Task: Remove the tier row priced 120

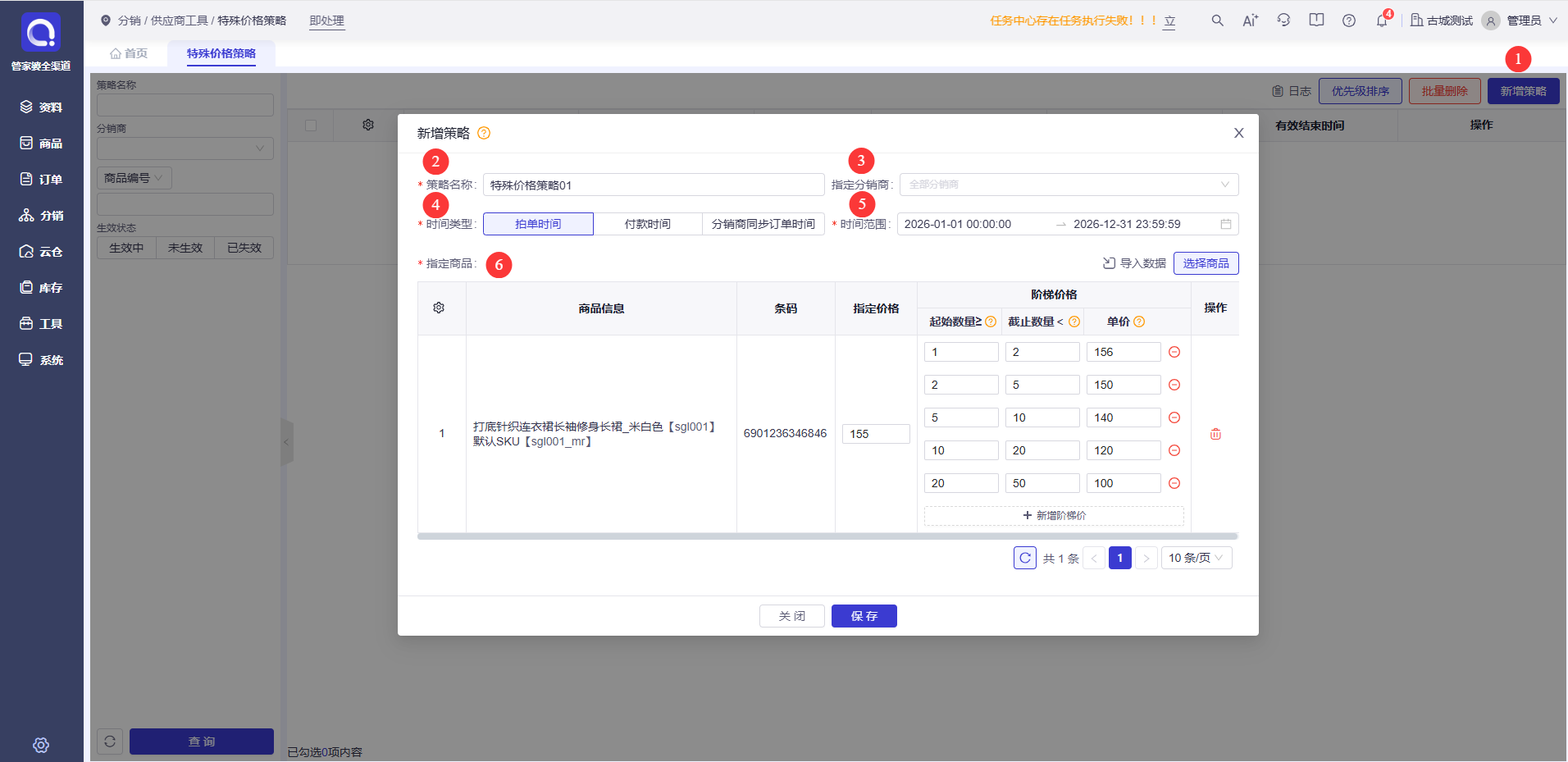Action: (x=1174, y=450)
